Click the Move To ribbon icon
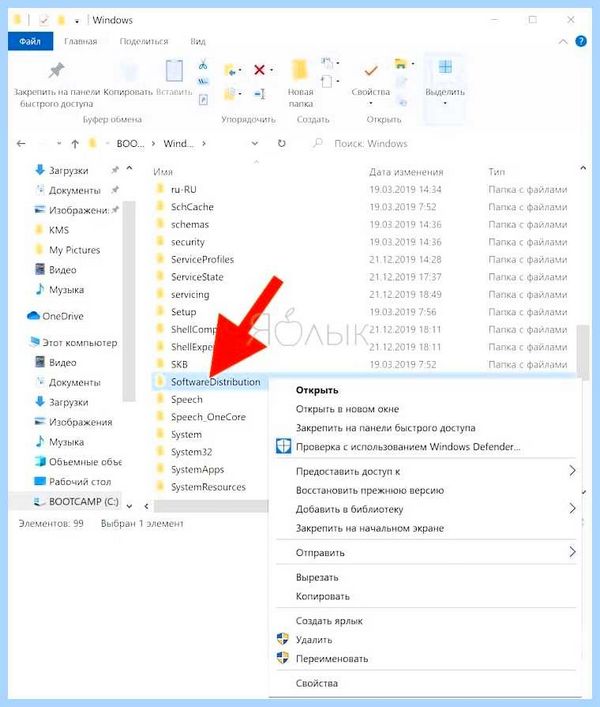The width and height of the screenshot is (600, 707). pyautogui.click(x=230, y=70)
